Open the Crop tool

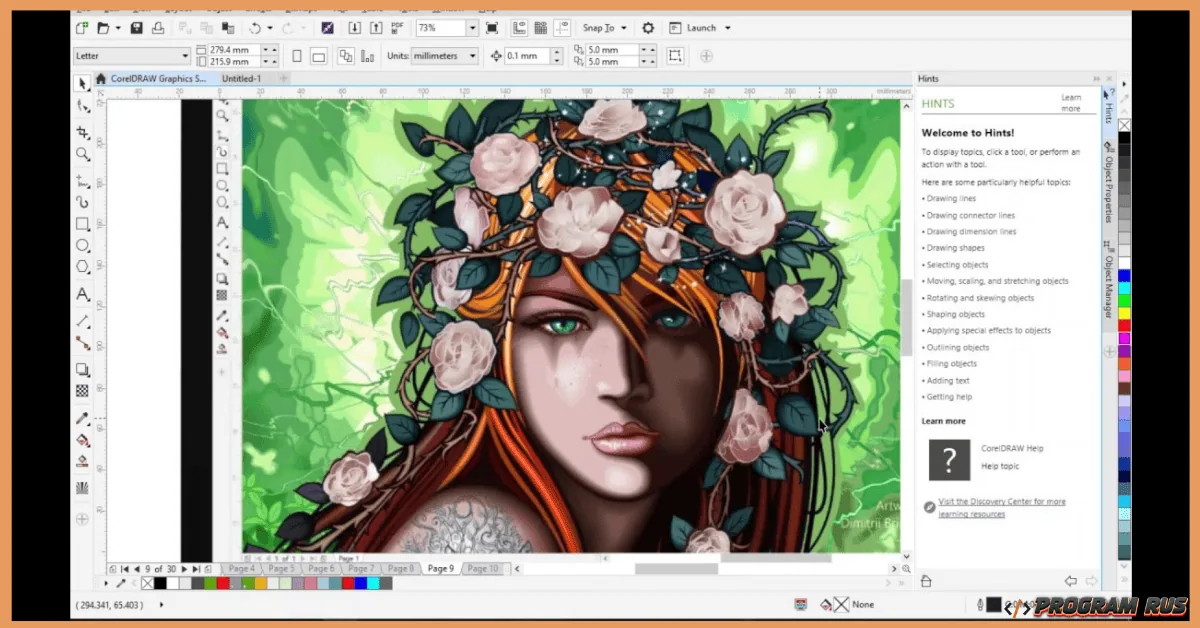pos(83,131)
